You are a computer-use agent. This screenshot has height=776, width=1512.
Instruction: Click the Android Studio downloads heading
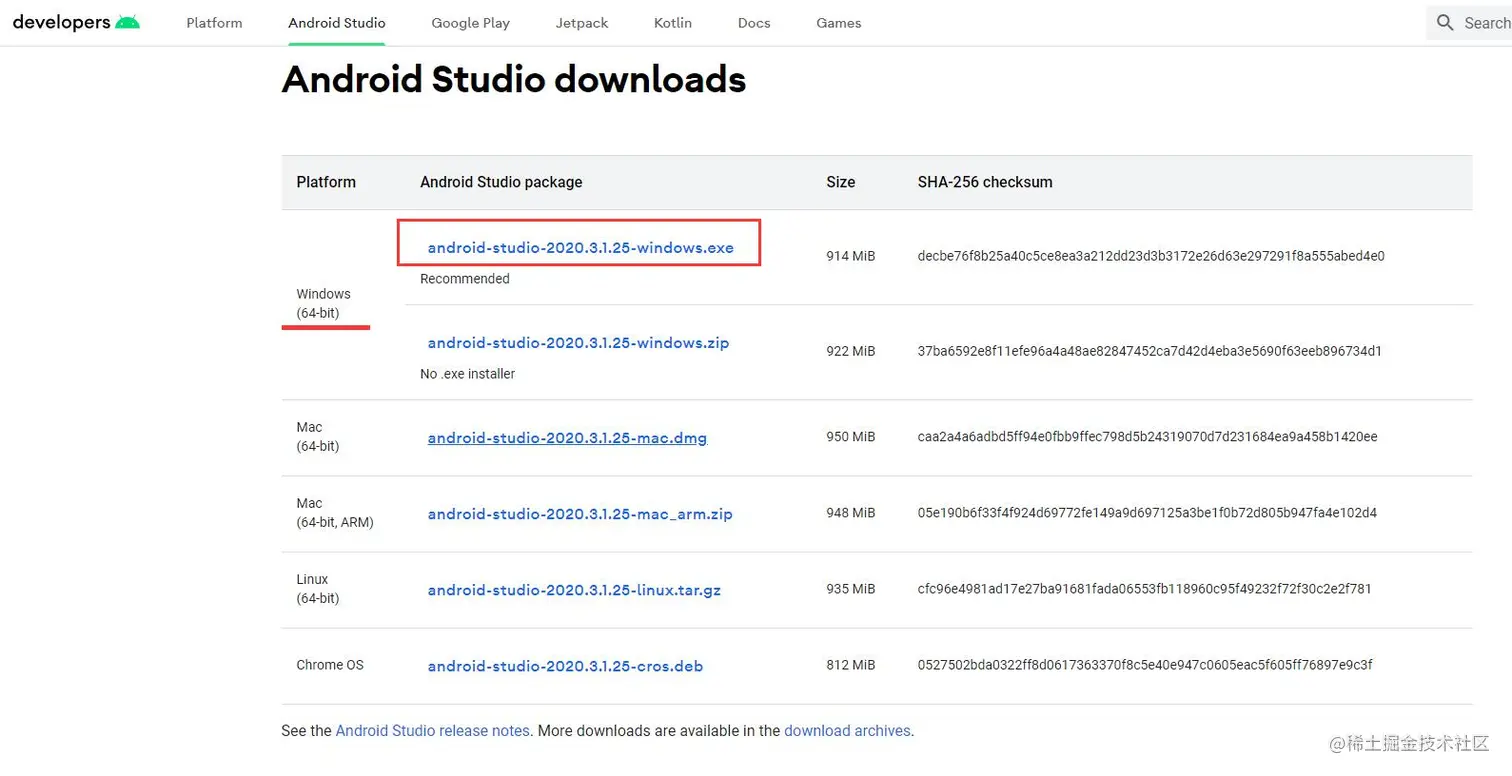pyautogui.click(x=514, y=79)
